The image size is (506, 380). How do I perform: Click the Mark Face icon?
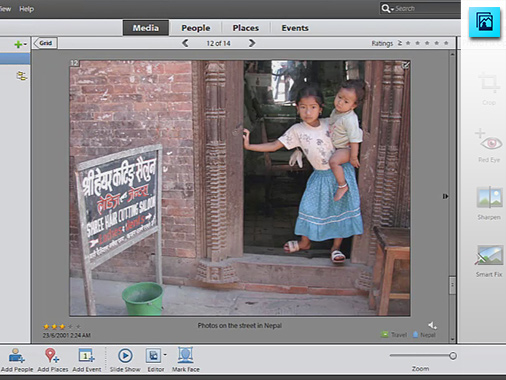(185, 355)
